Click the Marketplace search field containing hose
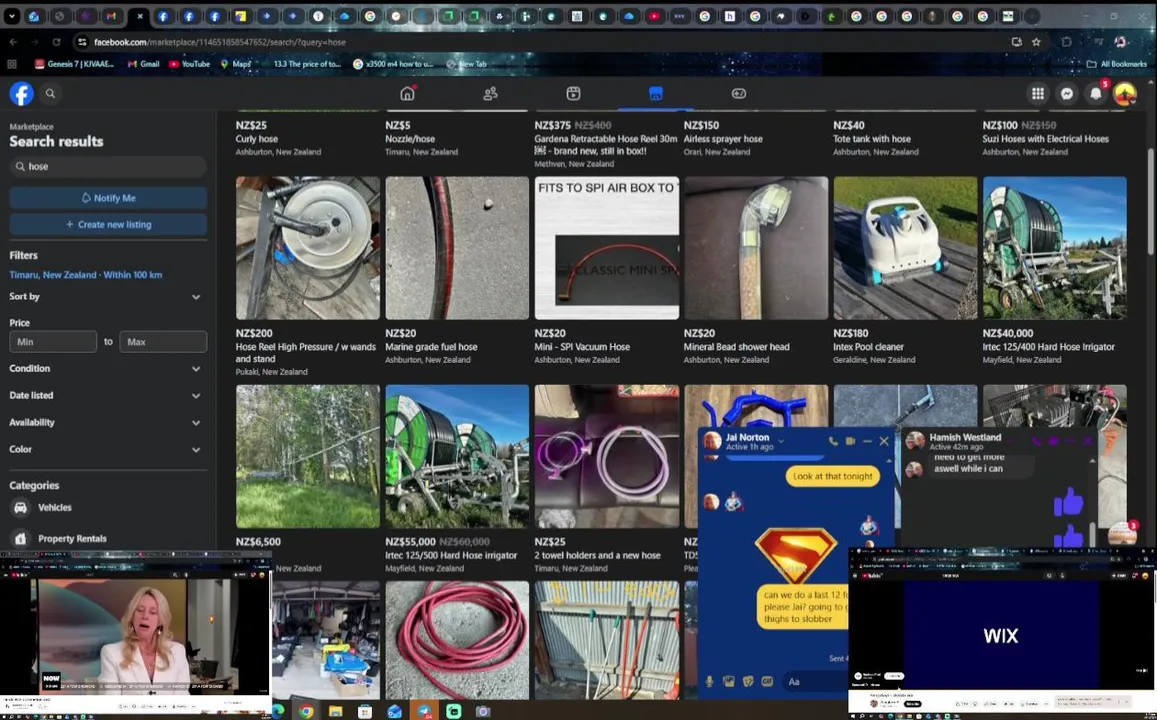Image resolution: width=1157 pixels, height=720 pixels. pyautogui.click(x=108, y=167)
